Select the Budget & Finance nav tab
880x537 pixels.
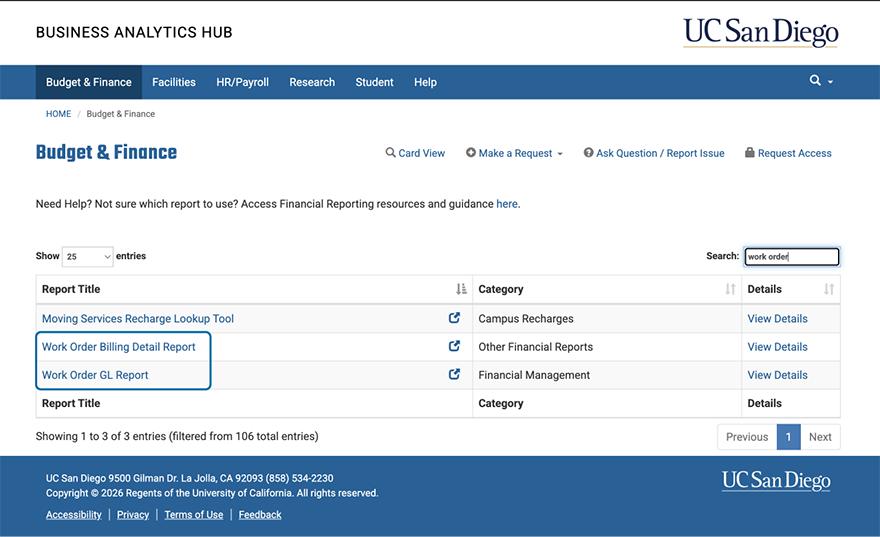click(x=89, y=82)
